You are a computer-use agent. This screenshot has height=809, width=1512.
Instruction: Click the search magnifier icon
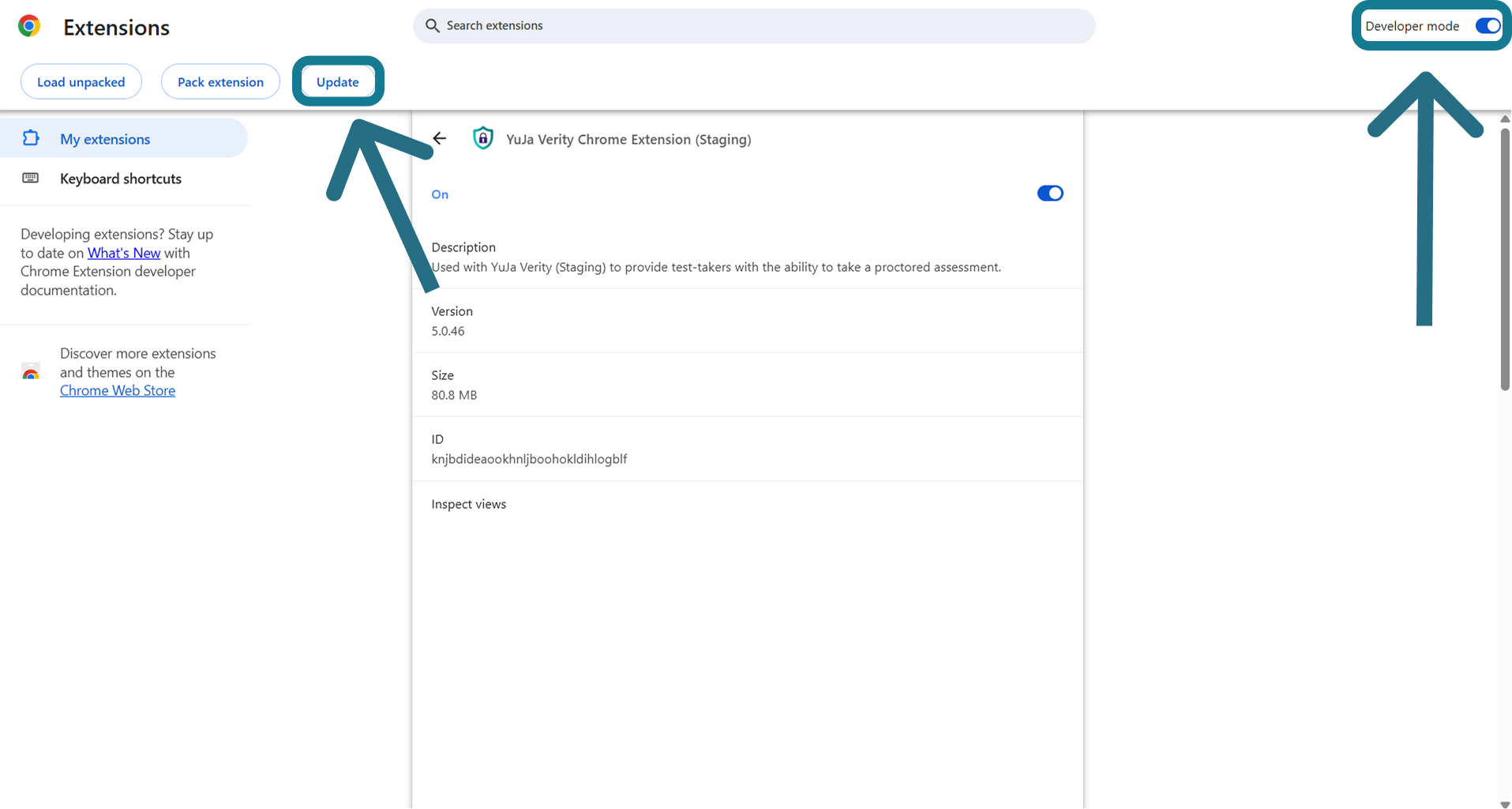(x=432, y=25)
